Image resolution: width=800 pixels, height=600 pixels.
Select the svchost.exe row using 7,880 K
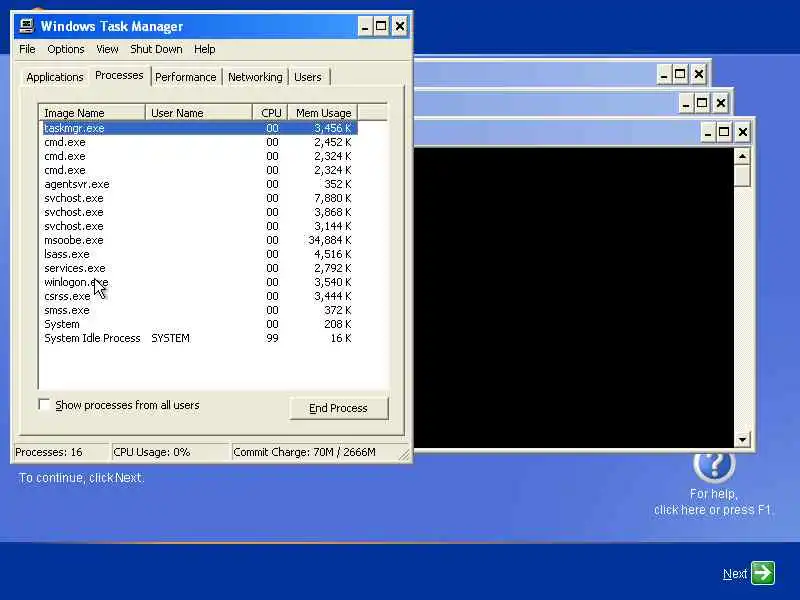point(199,198)
